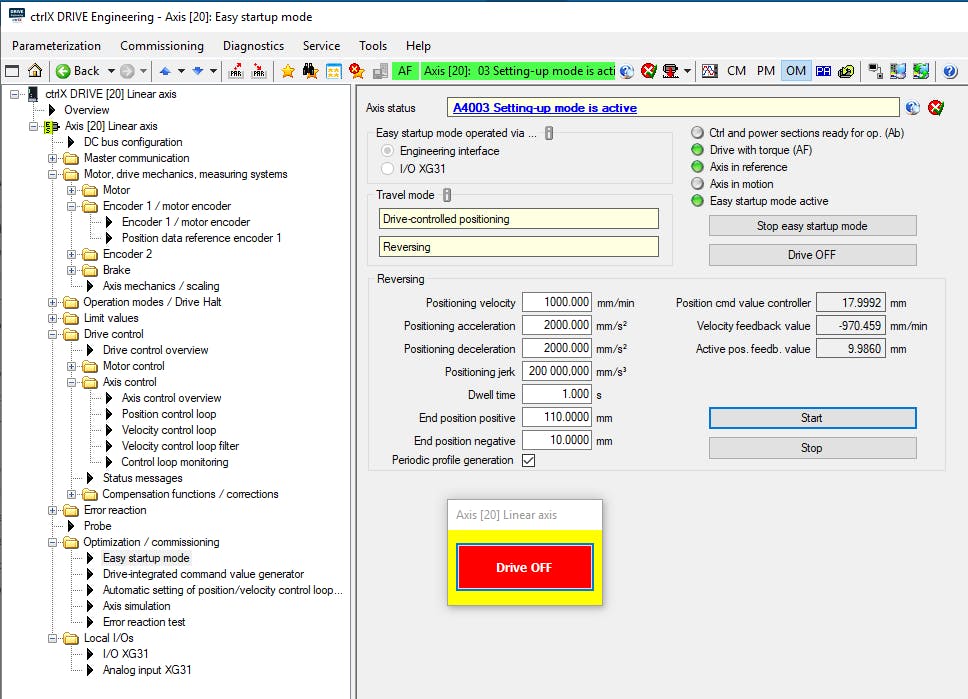Click the info icon beside Travel mode
The height and width of the screenshot is (699, 968).
coord(447,195)
